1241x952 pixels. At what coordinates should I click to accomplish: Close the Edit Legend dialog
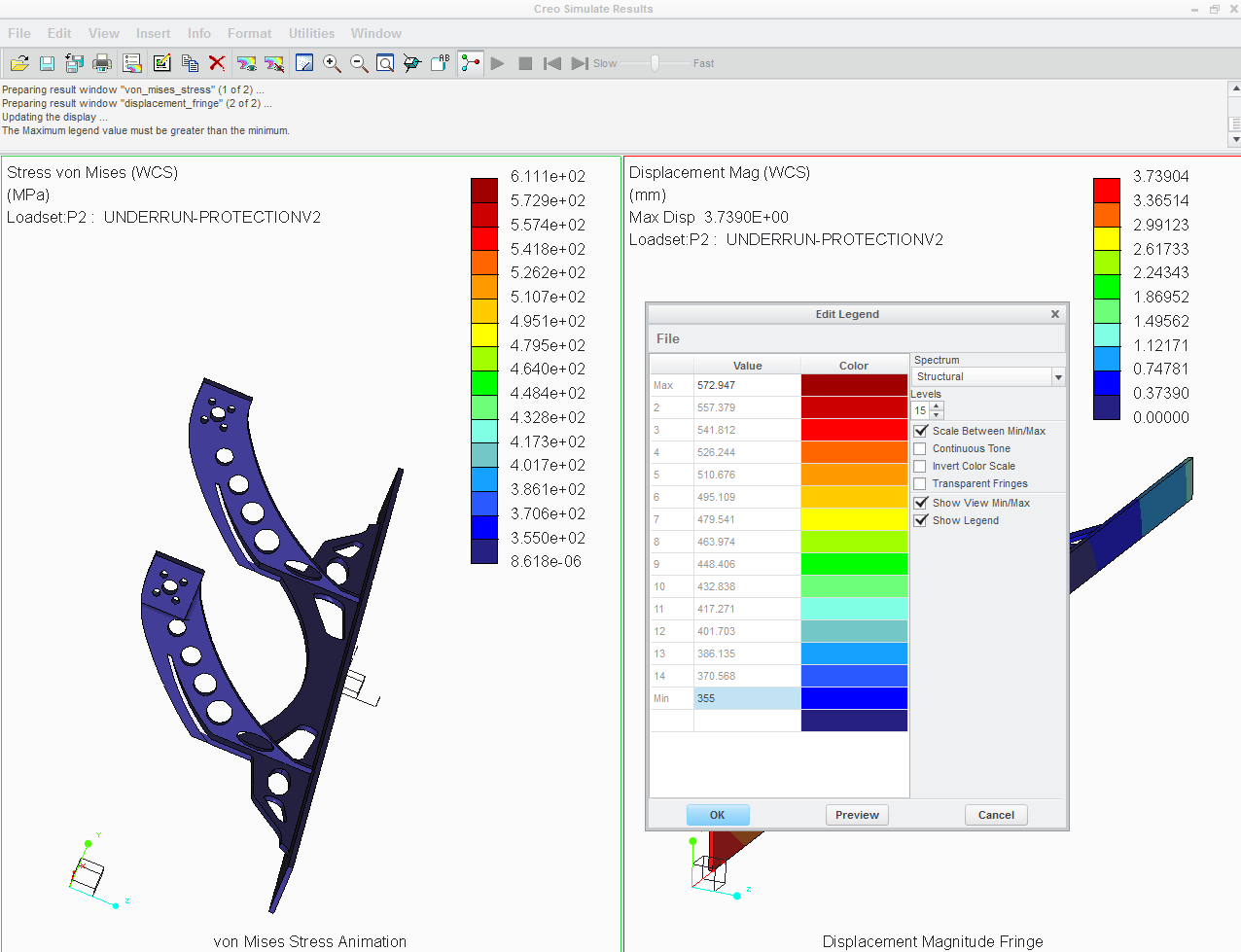tap(1055, 314)
